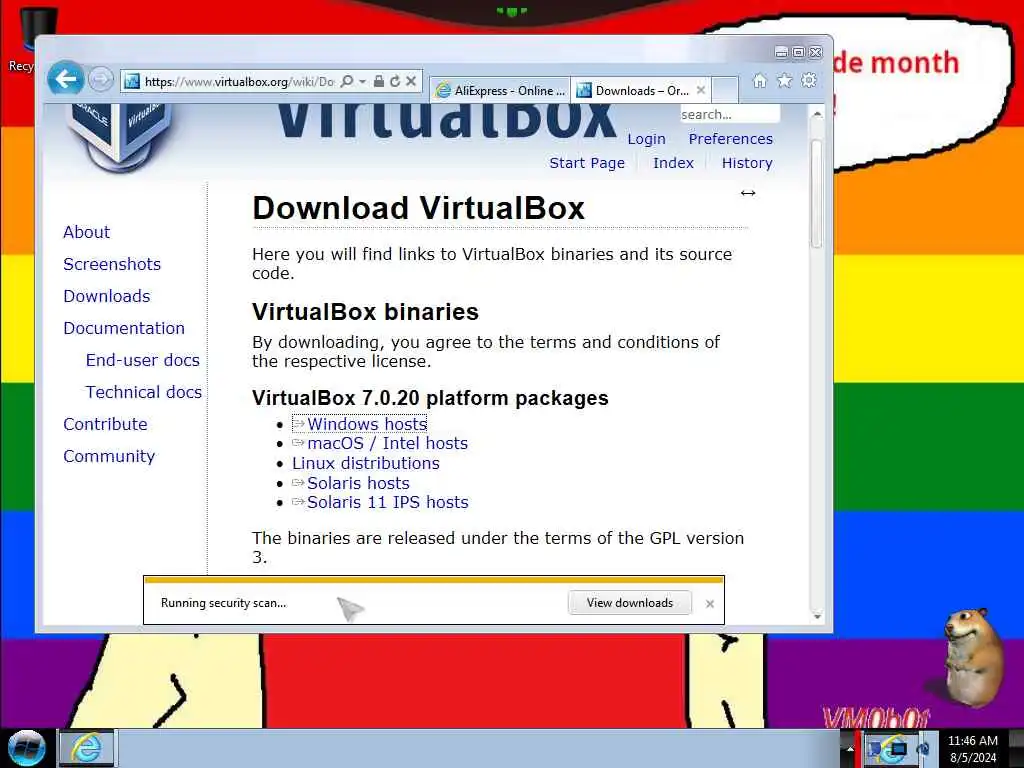
Task: Go back with the browser back arrow
Action: point(65,79)
